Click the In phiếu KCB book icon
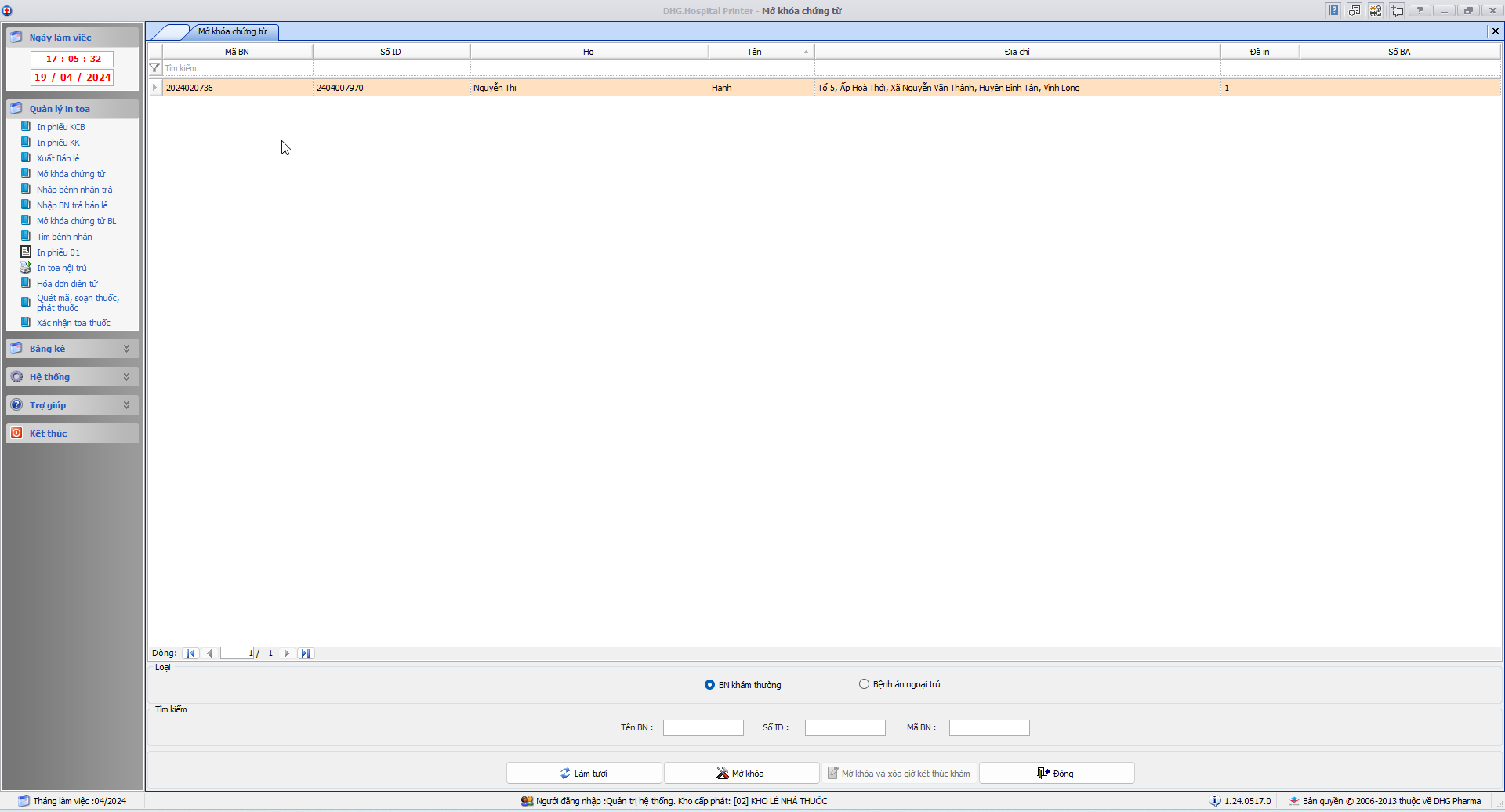 [26, 126]
